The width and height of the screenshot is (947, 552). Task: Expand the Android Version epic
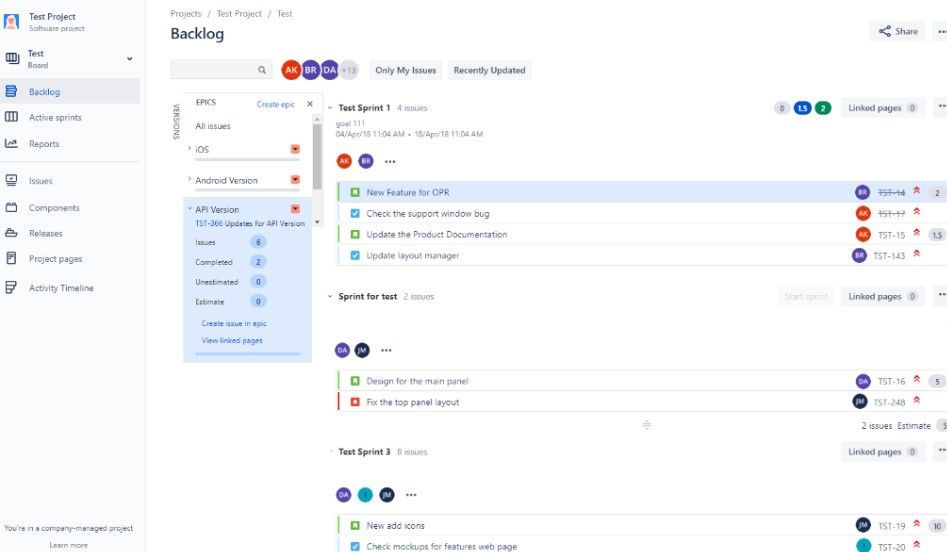tap(189, 179)
